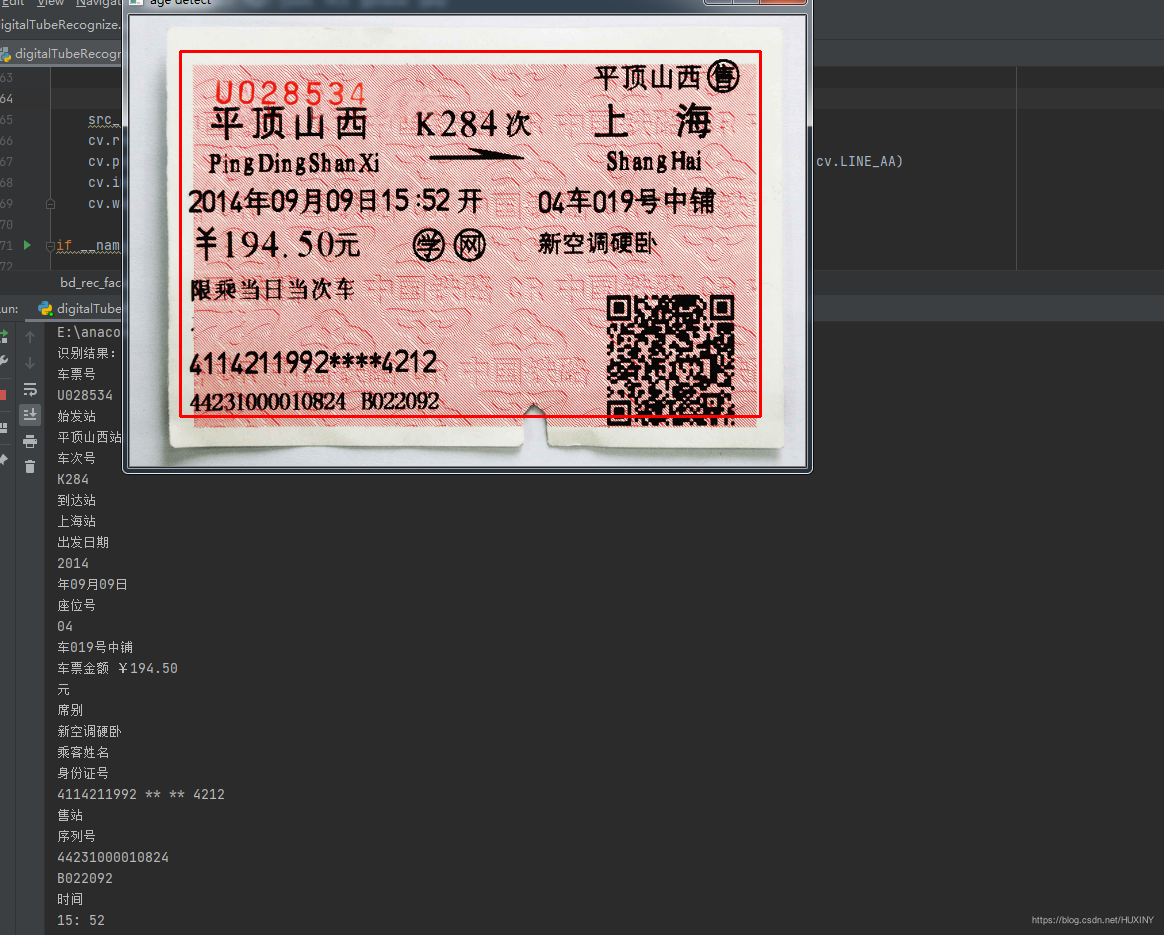Pin the Run tool window tab

[x=6, y=457]
